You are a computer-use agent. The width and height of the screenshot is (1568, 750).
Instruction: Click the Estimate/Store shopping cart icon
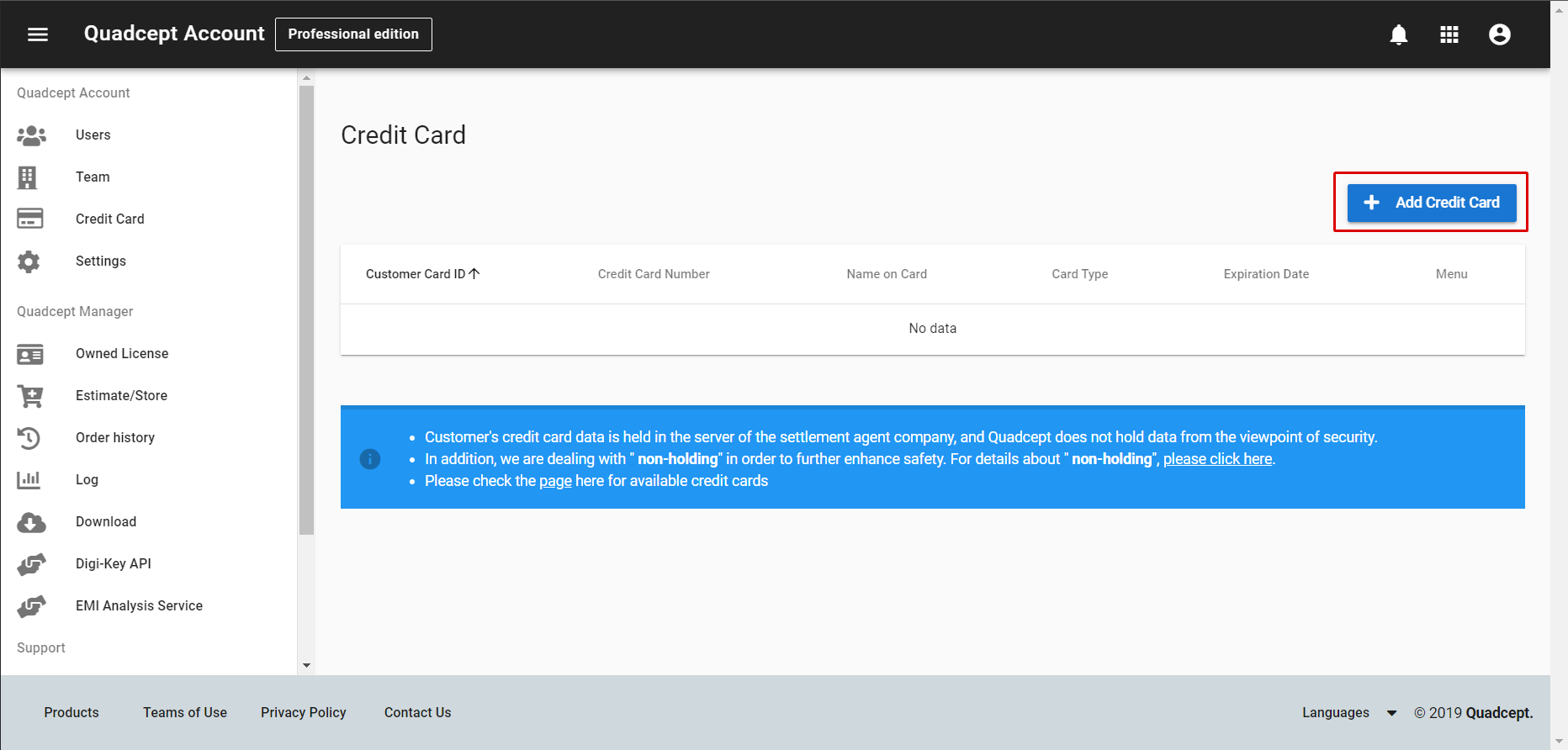point(30,396)
